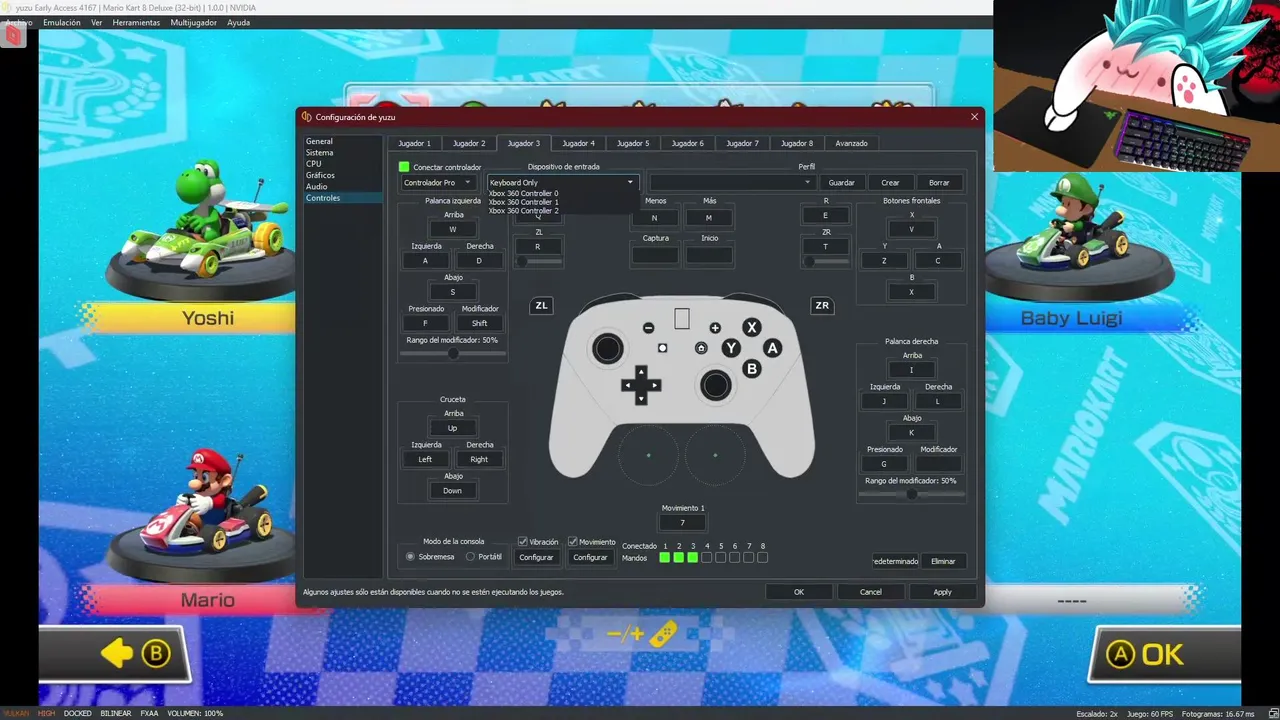Viewport: 1280px width, 720px height.
Task: Open the Herramientas menu
Action: point(136,22)
